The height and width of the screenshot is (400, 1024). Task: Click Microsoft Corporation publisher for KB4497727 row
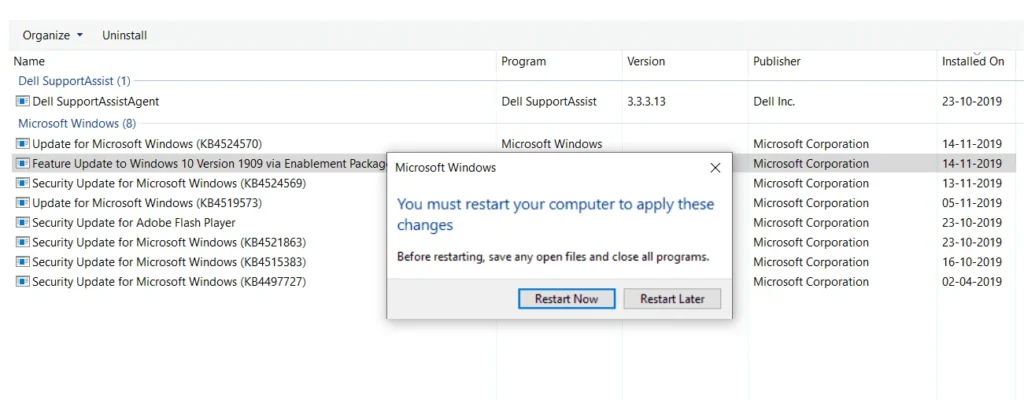tap(810, 282)
